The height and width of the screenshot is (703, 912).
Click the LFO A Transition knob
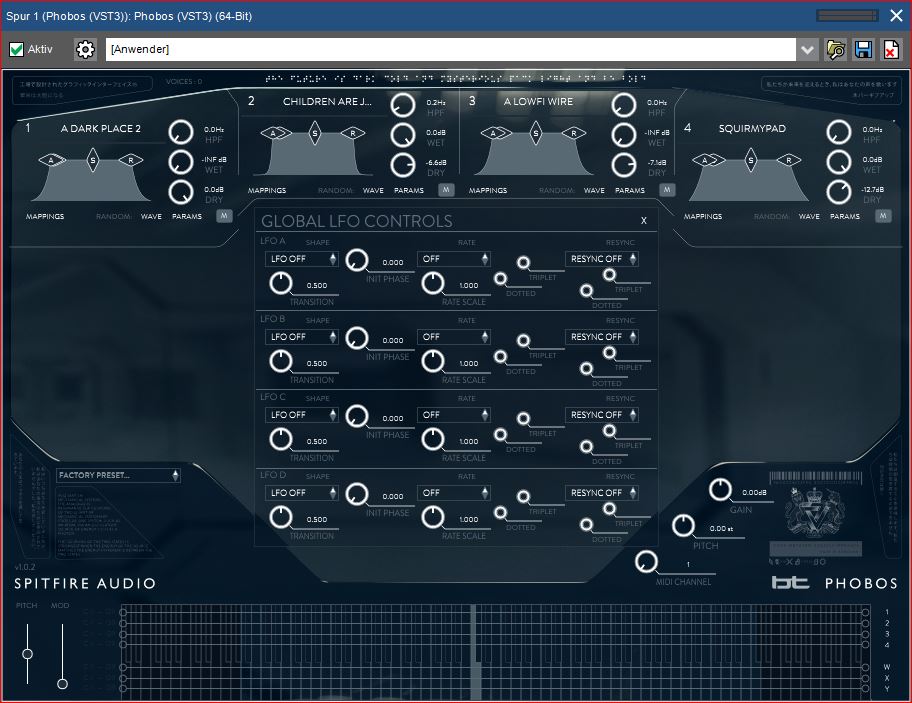click(x=281, y=284)
